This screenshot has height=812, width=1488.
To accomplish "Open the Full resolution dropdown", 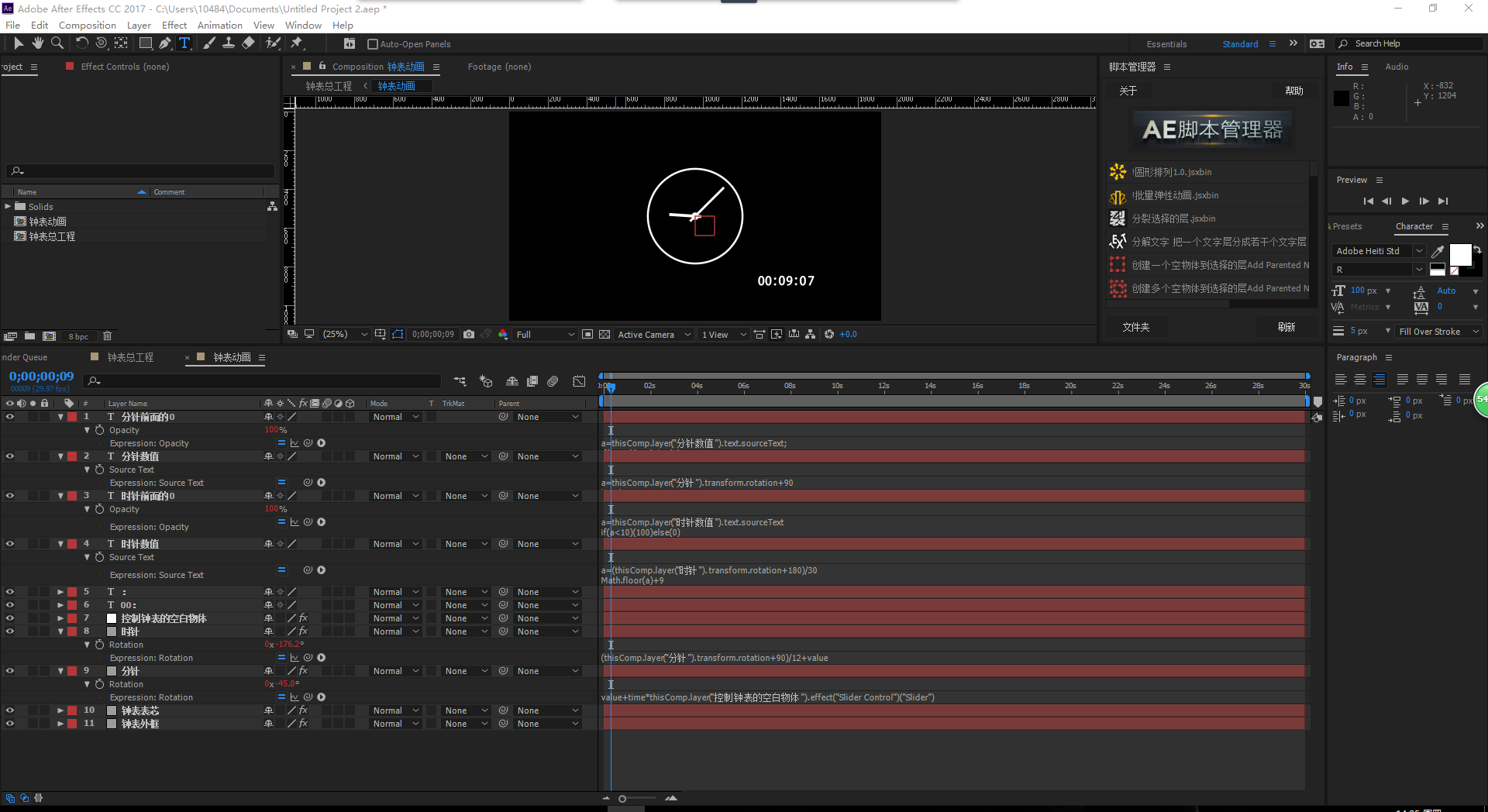I will tap(545, 335).
